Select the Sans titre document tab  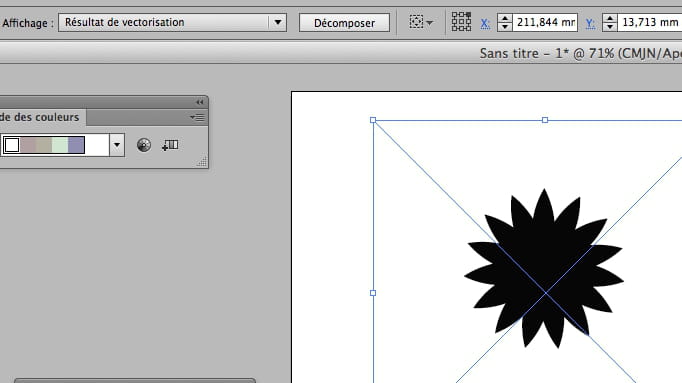[581, 53]
